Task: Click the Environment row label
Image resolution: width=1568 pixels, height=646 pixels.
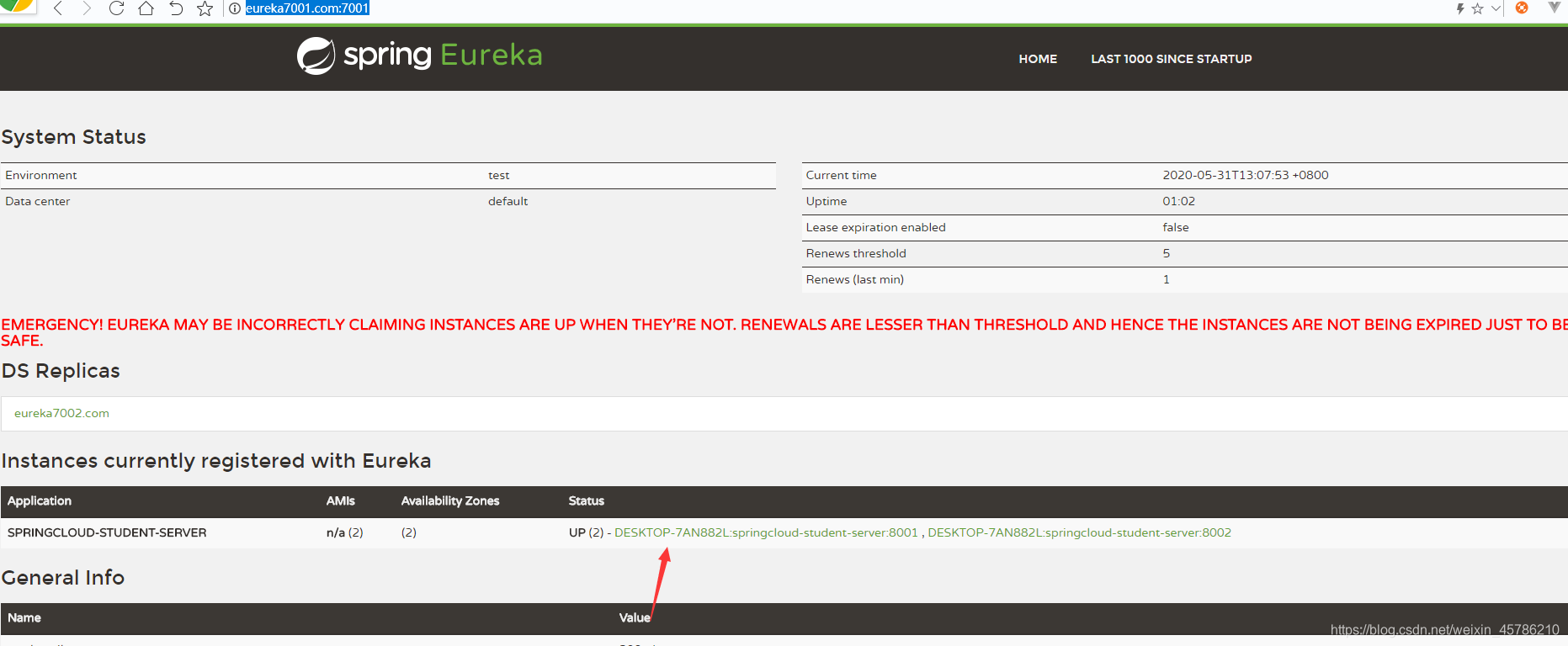Action: coord(41,175)
